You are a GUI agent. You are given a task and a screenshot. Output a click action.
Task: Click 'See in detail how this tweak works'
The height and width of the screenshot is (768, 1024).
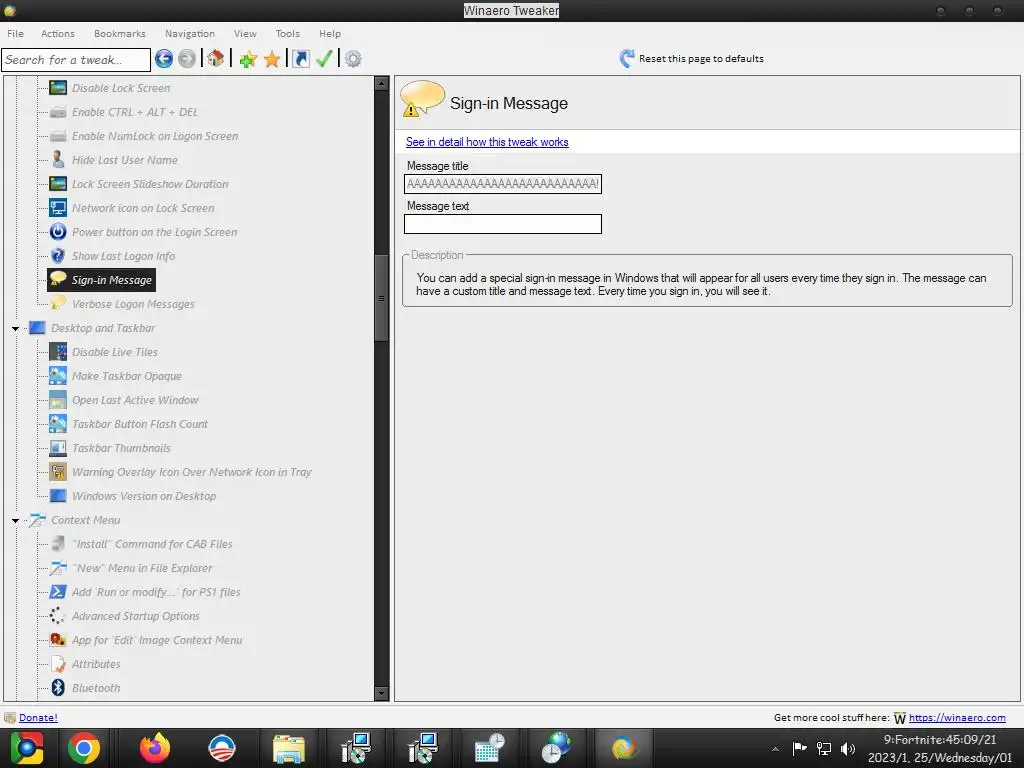tap(487, 142)
